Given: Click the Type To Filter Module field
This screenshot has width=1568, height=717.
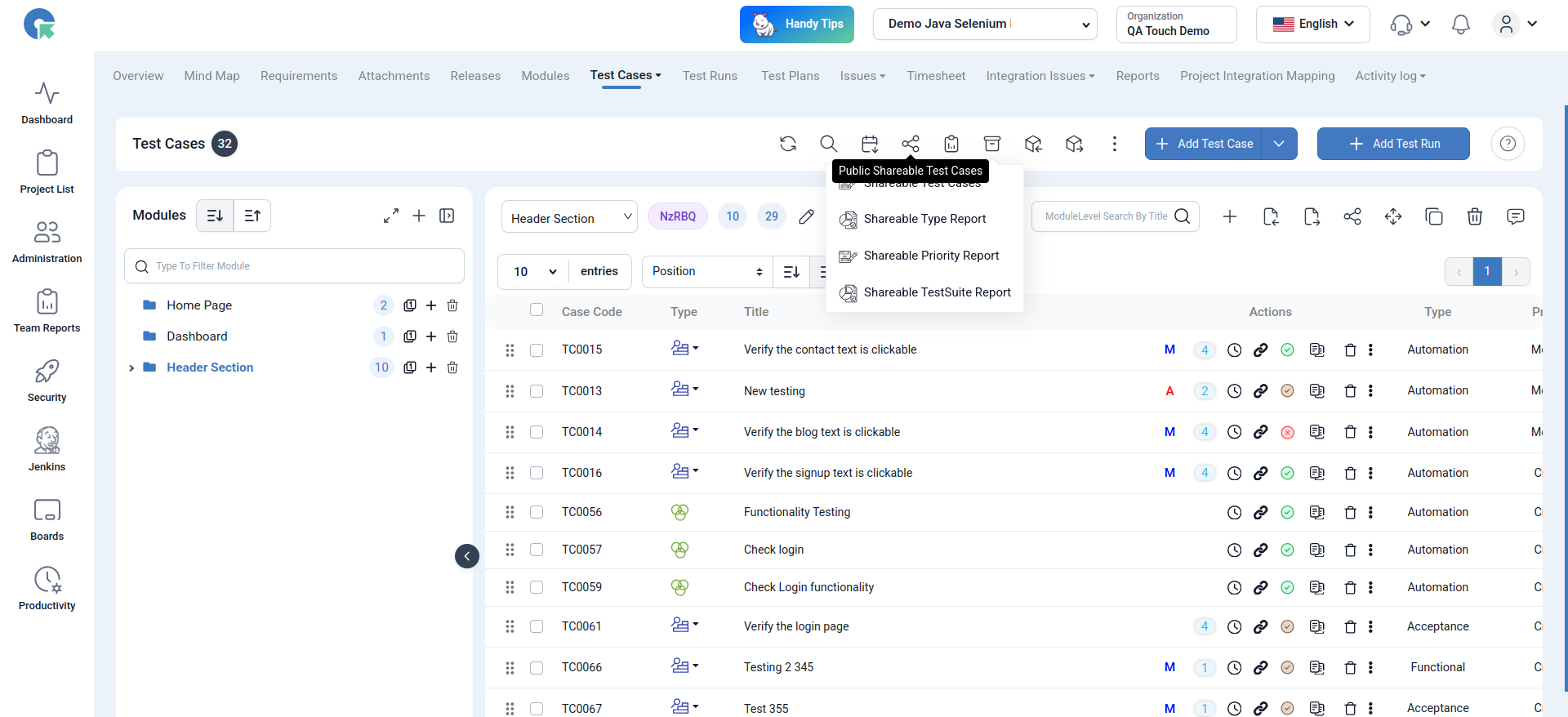Looking at the screenshot, I should 294,266.
